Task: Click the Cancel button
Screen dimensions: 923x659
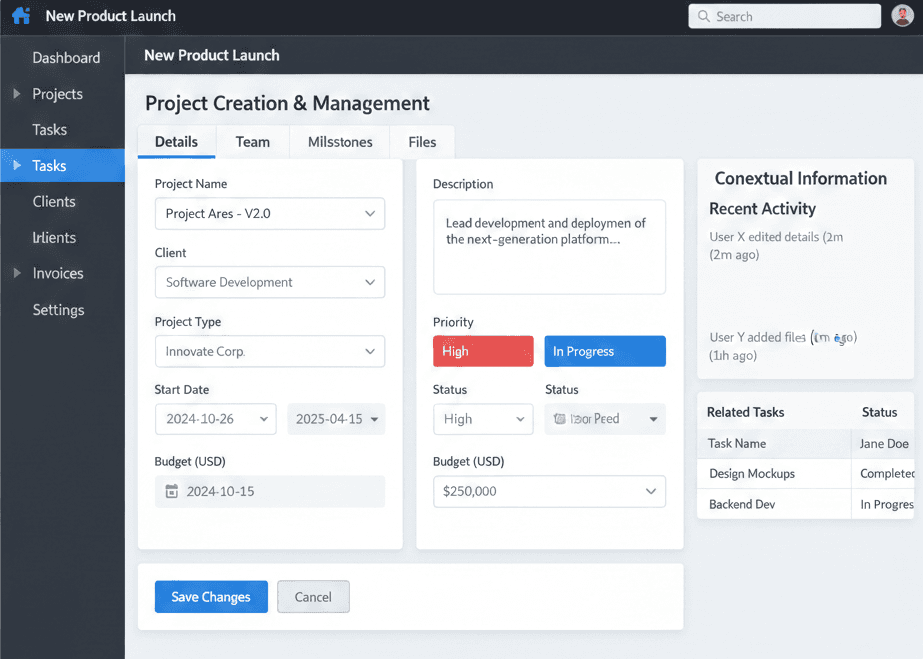Action: 313,597
